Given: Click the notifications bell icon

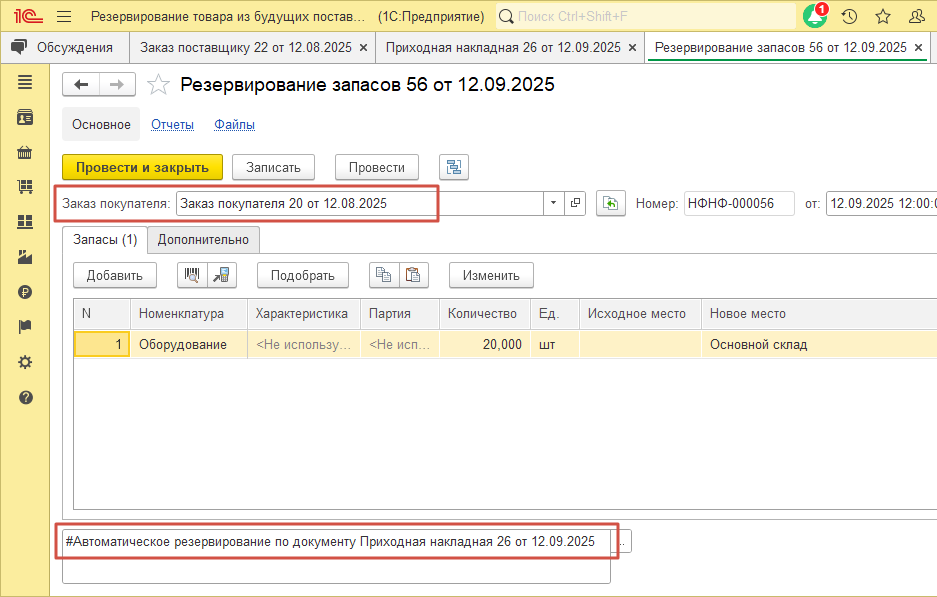Looking at the screenshot, I should point(815,17).
